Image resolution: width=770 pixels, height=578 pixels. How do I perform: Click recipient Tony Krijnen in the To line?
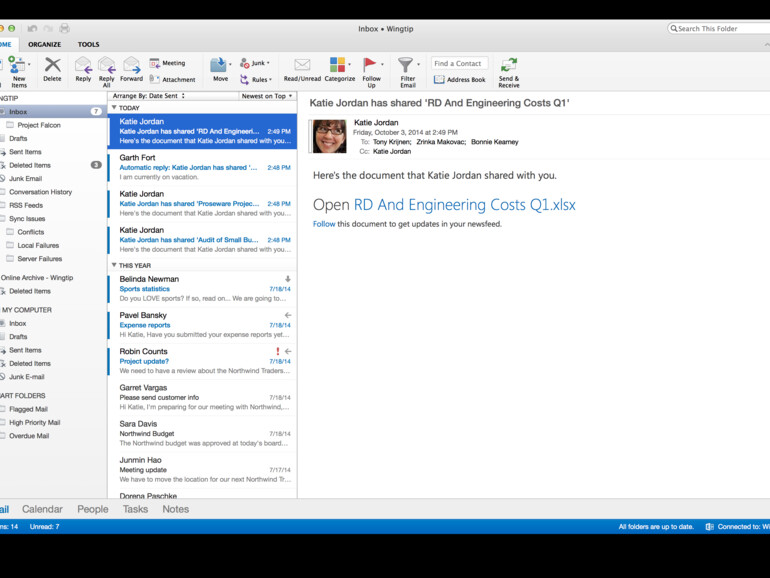(x=392, y=142)
